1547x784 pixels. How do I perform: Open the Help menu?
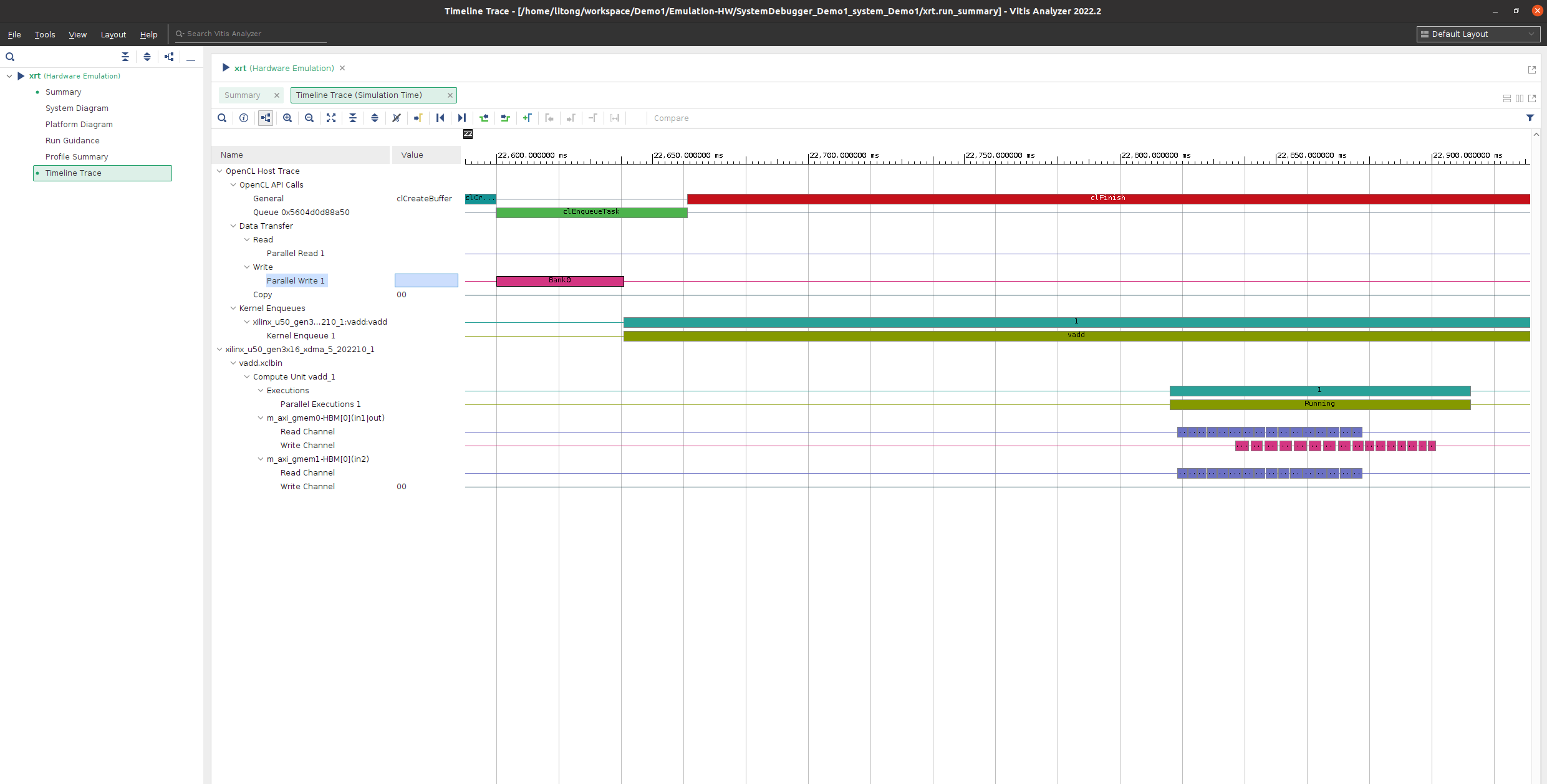click(148, 34)
